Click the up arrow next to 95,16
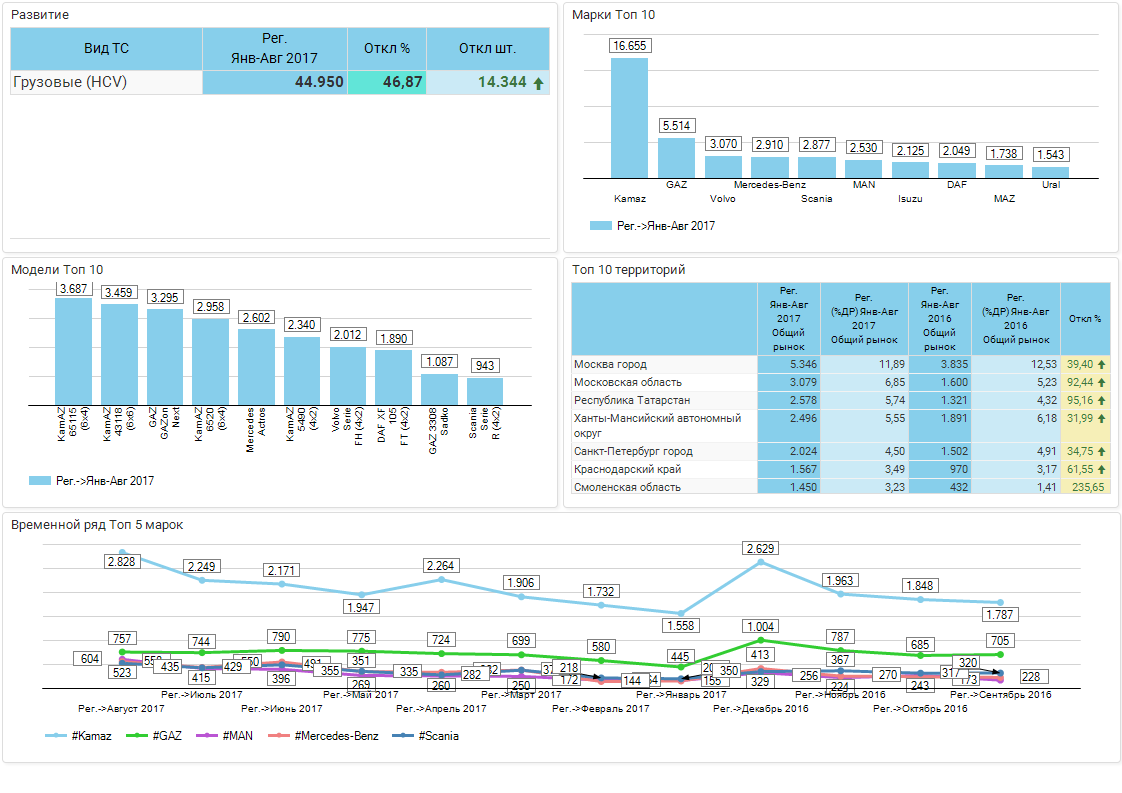Viewport: 1122px width, 793px height. 1101,400
